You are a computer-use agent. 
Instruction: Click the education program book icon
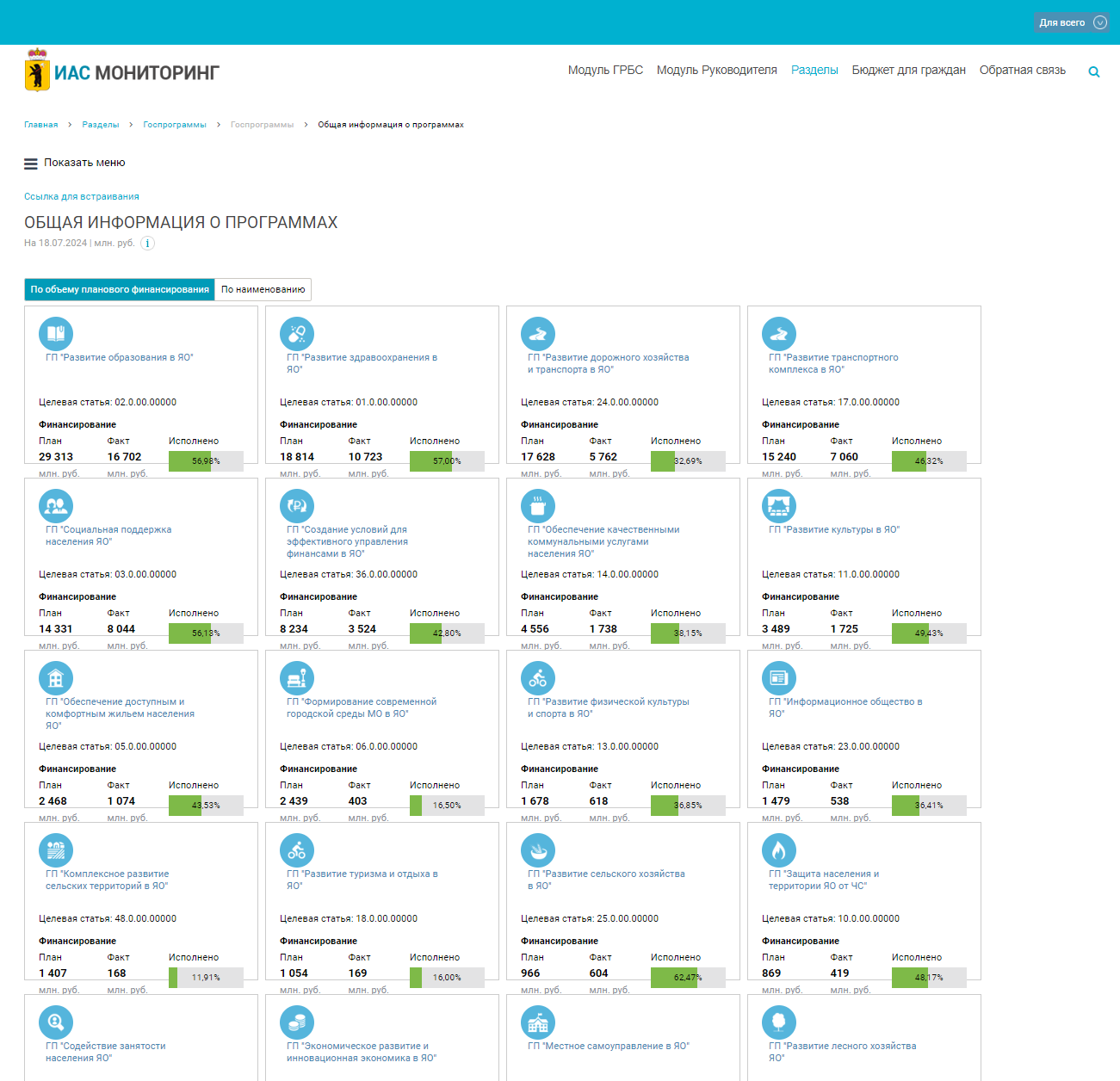tap(56, 334)
